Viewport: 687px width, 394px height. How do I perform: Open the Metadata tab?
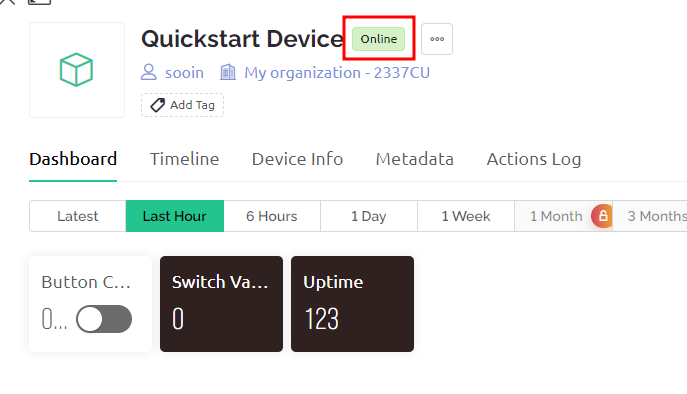(x=414, y=159)
